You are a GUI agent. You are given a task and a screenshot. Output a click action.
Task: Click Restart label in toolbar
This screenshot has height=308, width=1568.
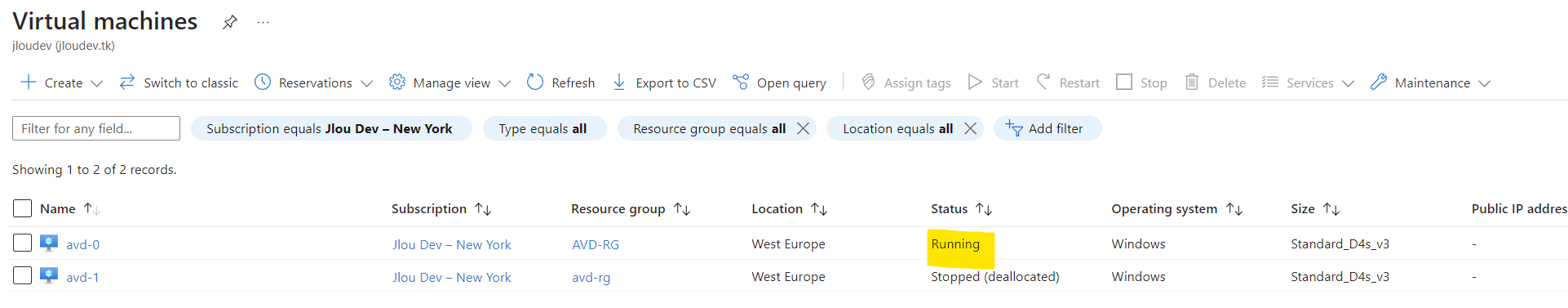pyautogui.click(x=1079, y=83)
